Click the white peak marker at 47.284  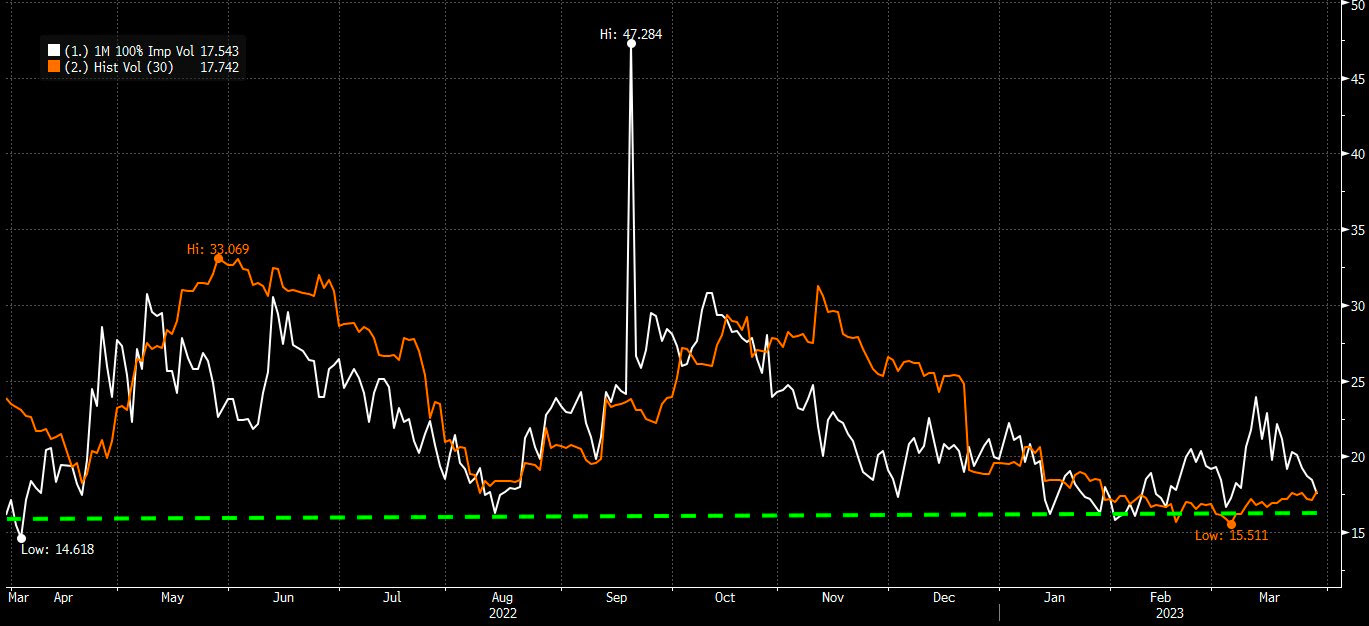click(631, 44)
